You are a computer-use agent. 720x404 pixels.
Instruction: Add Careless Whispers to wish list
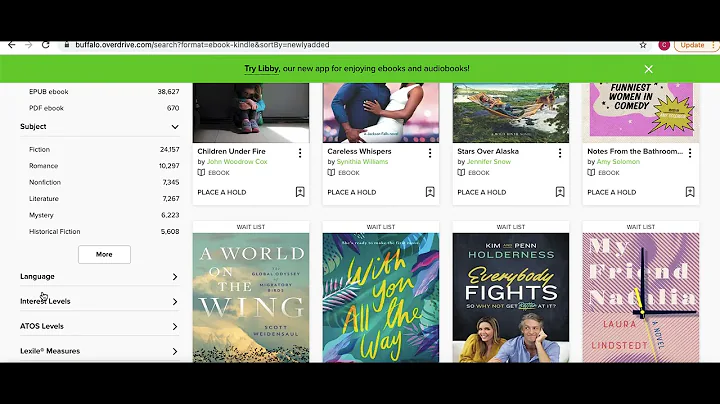[x=430, y=192]
